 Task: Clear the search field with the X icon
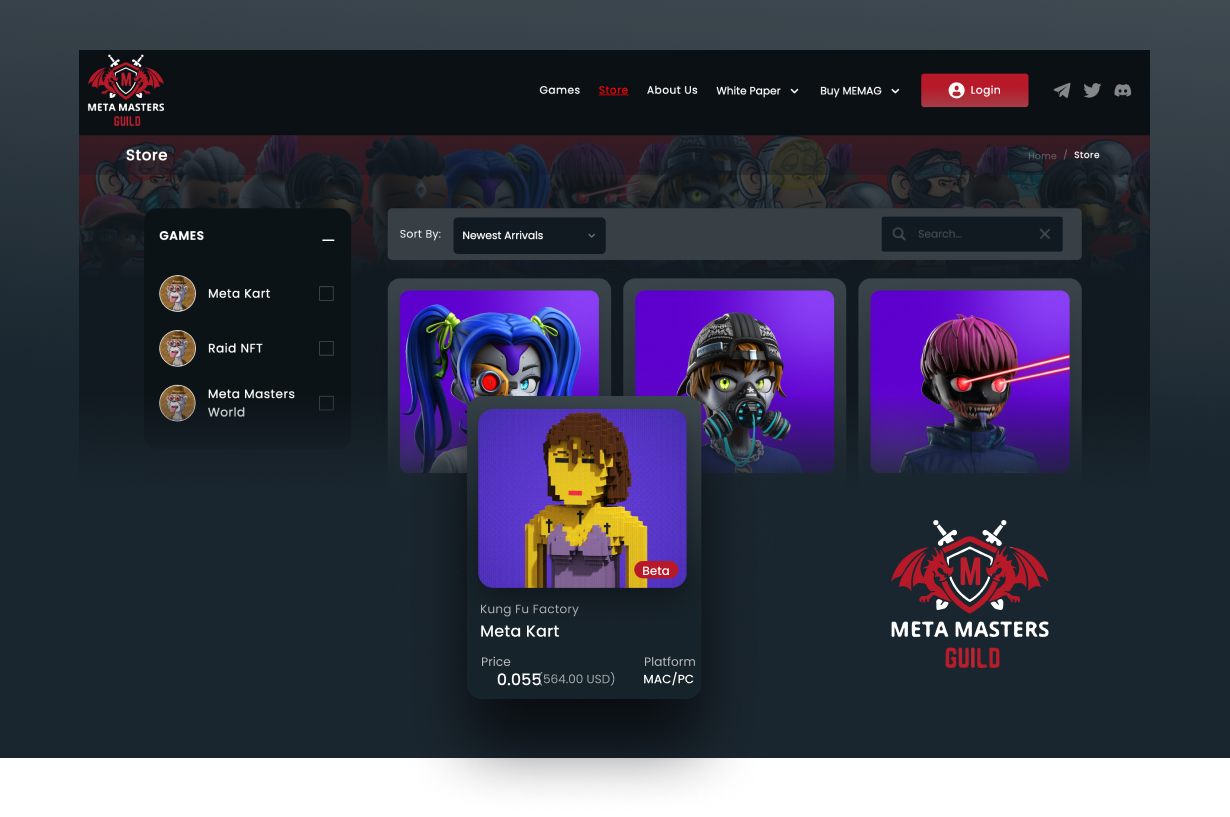pos(1045,234)
